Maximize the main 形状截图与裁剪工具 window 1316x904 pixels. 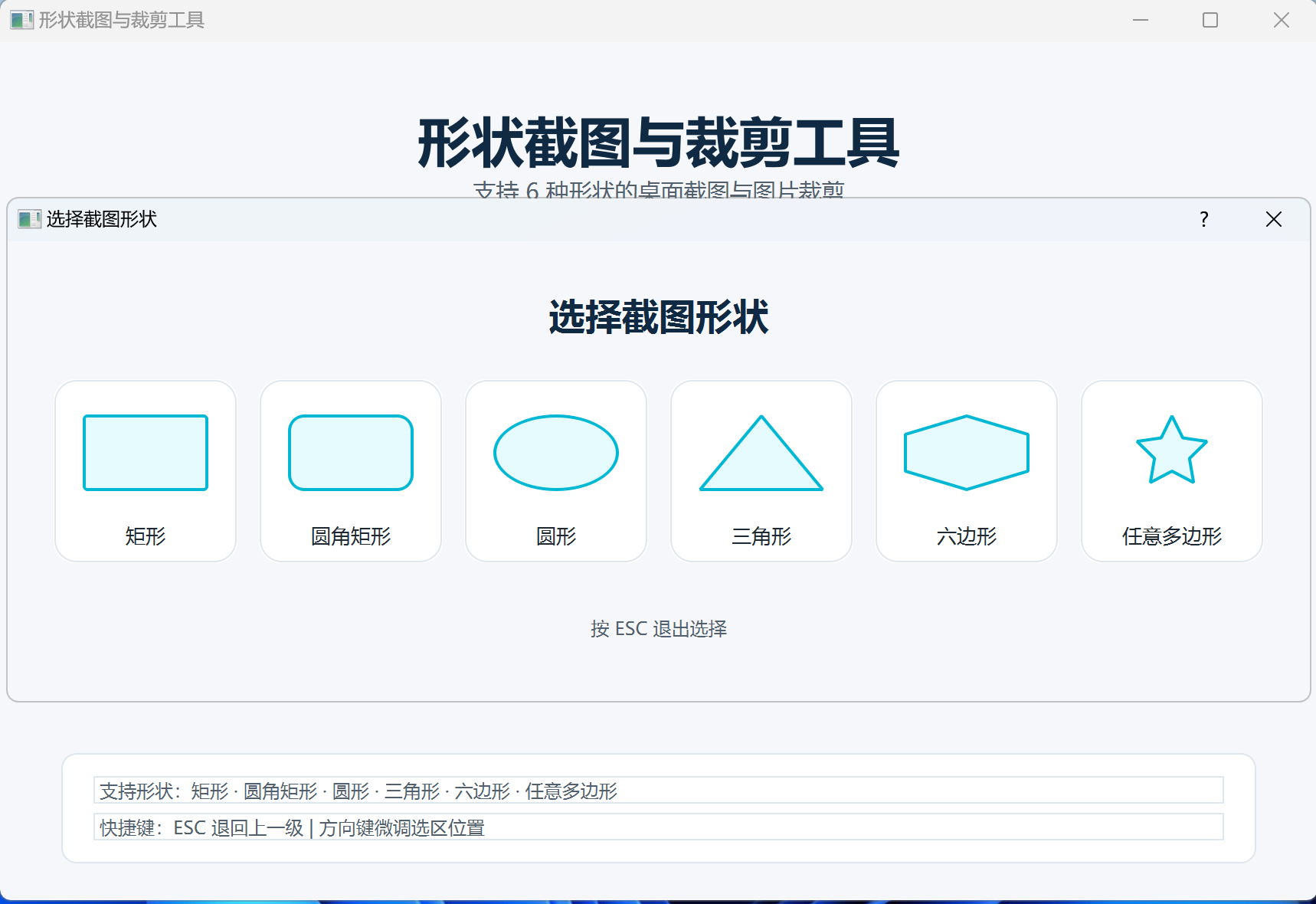[x=1210, y=20]
